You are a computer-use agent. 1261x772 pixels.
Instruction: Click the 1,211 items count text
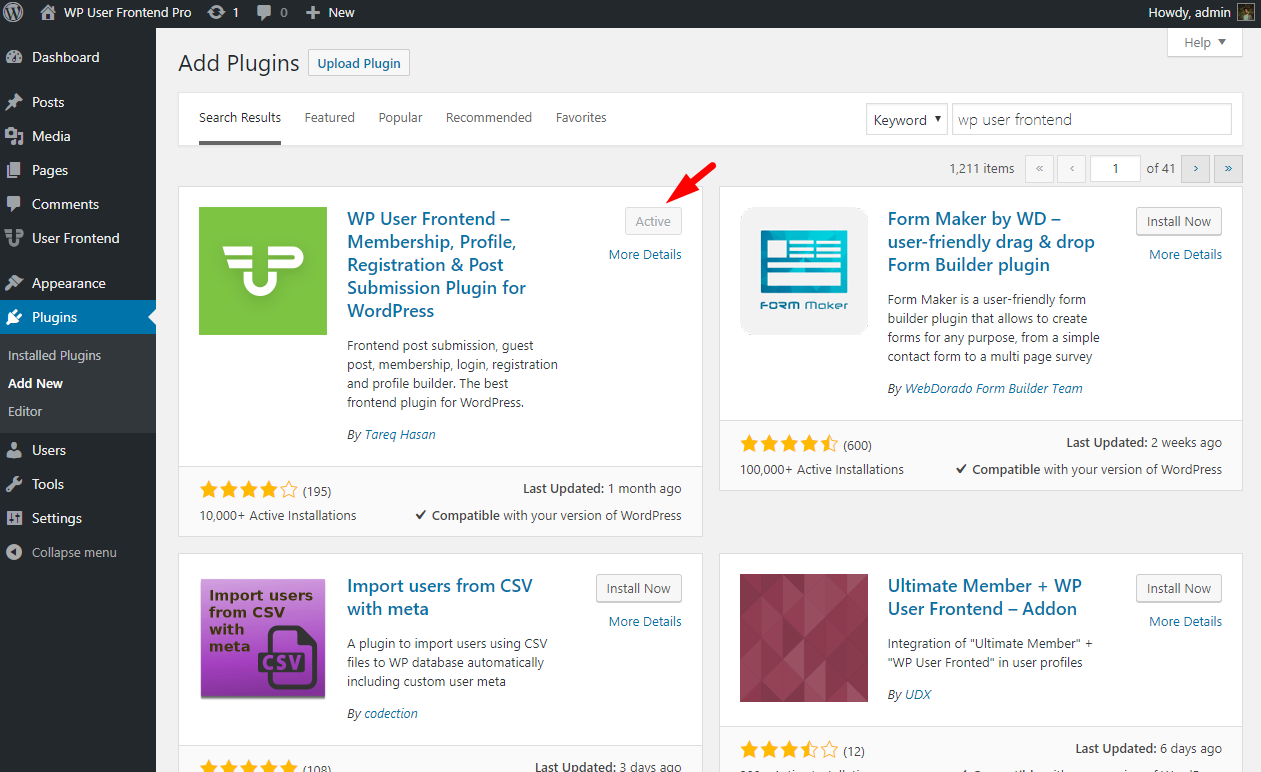[x=981, y=168]
